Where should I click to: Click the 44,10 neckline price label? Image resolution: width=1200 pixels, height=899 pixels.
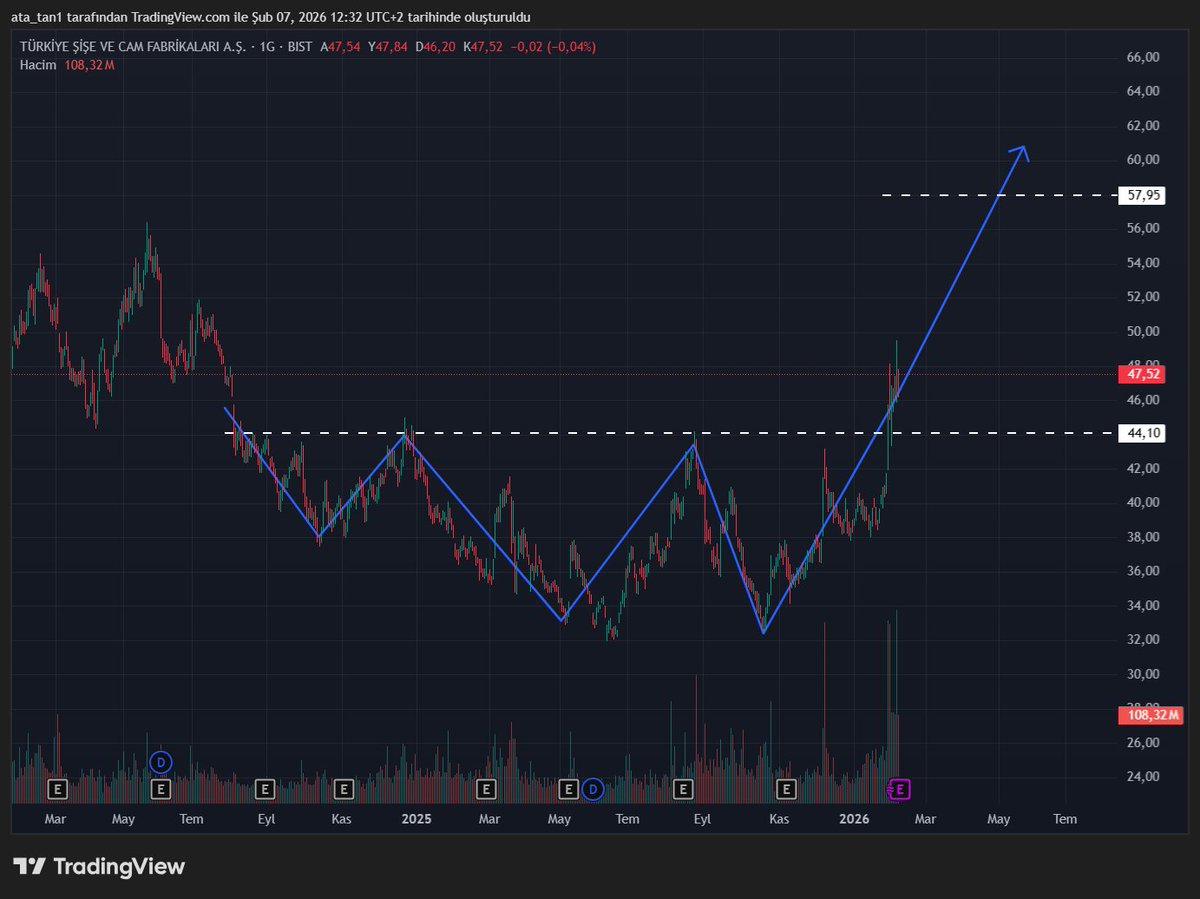[1144, 433]
